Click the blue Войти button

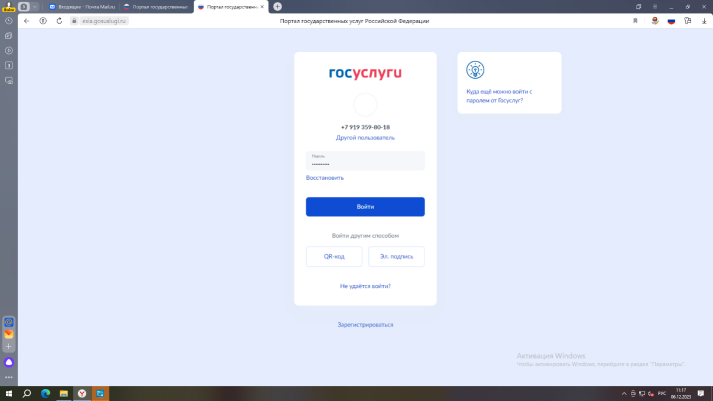click(x=365, y=207)
